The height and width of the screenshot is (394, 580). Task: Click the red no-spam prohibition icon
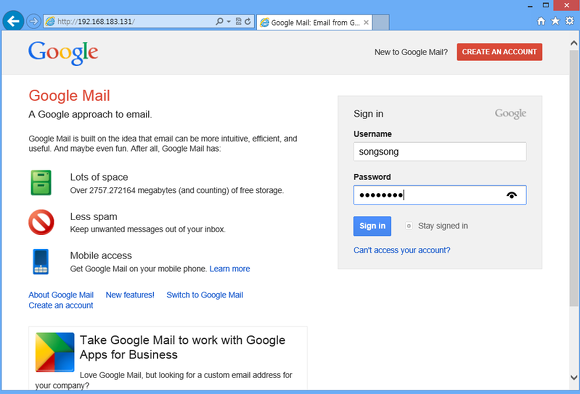pyautogui.click(x=41, y=222)
